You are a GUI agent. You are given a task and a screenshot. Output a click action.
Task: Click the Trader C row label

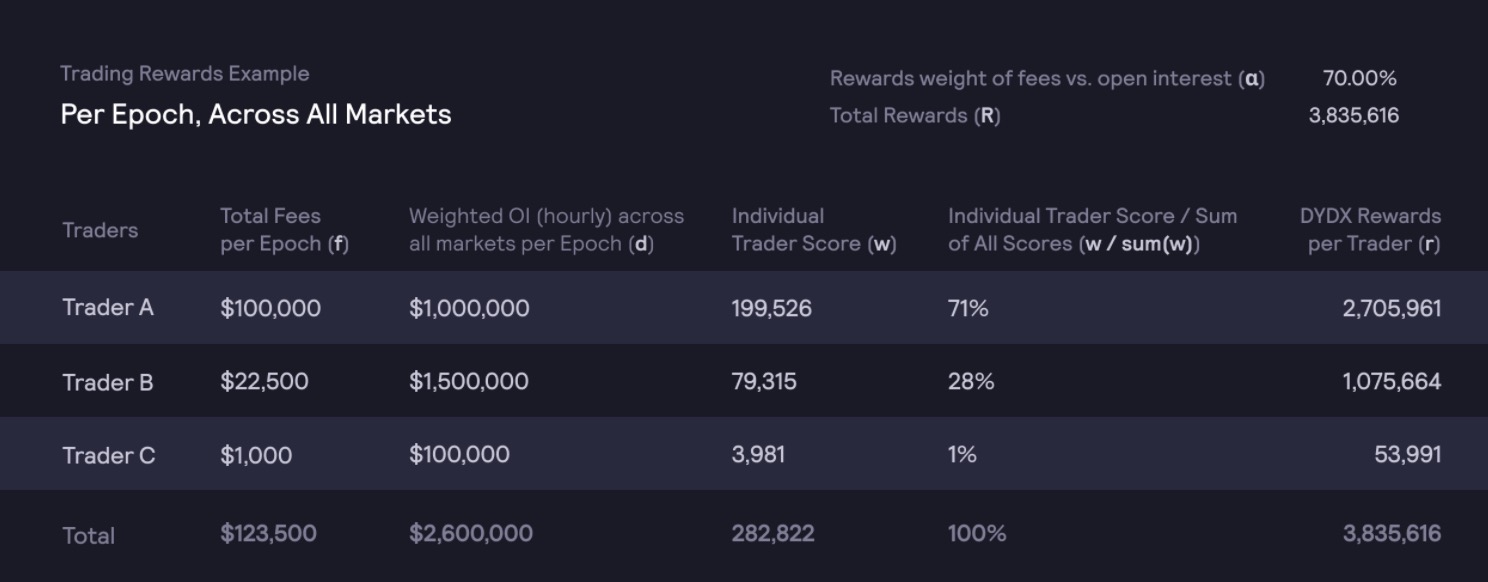pos(109,455)
